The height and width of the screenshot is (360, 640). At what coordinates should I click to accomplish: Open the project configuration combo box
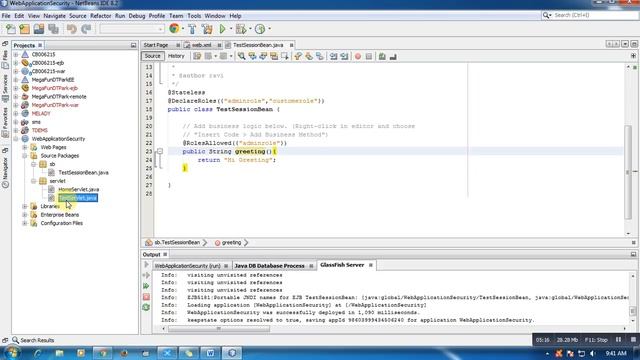coord(132,29)
